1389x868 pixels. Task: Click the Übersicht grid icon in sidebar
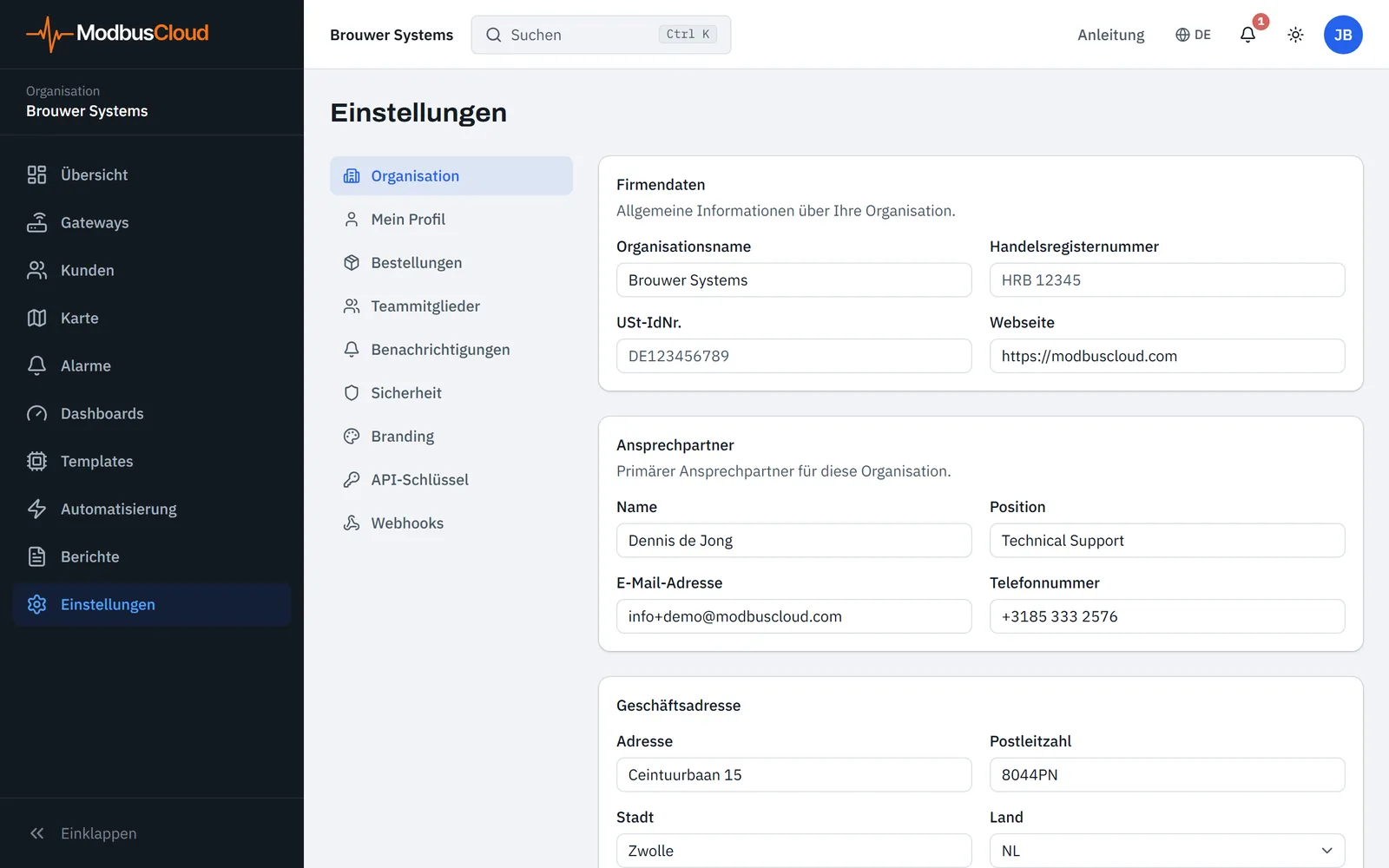pos(36,174)
